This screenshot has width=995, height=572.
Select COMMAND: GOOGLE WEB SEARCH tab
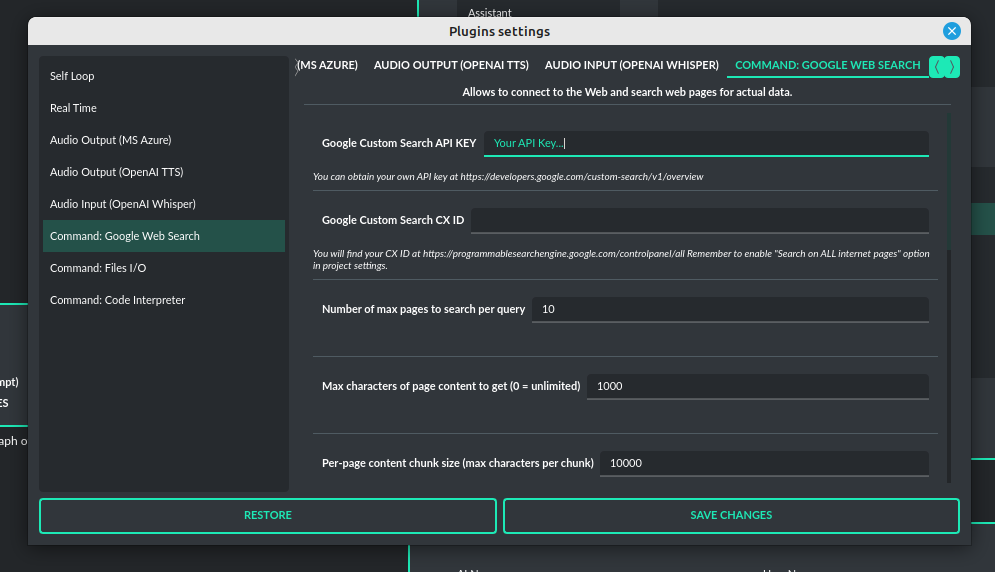click(x=827, y=65)
